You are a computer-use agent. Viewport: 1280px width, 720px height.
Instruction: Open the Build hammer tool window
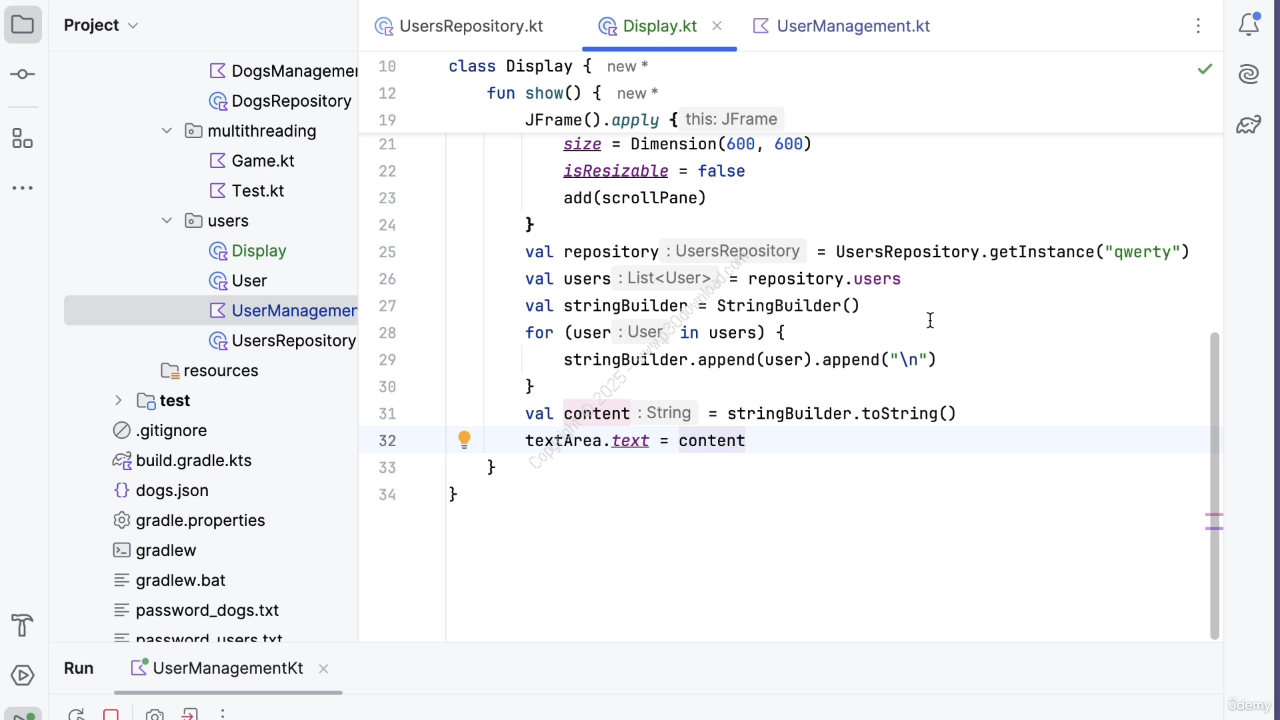point(22,626)
